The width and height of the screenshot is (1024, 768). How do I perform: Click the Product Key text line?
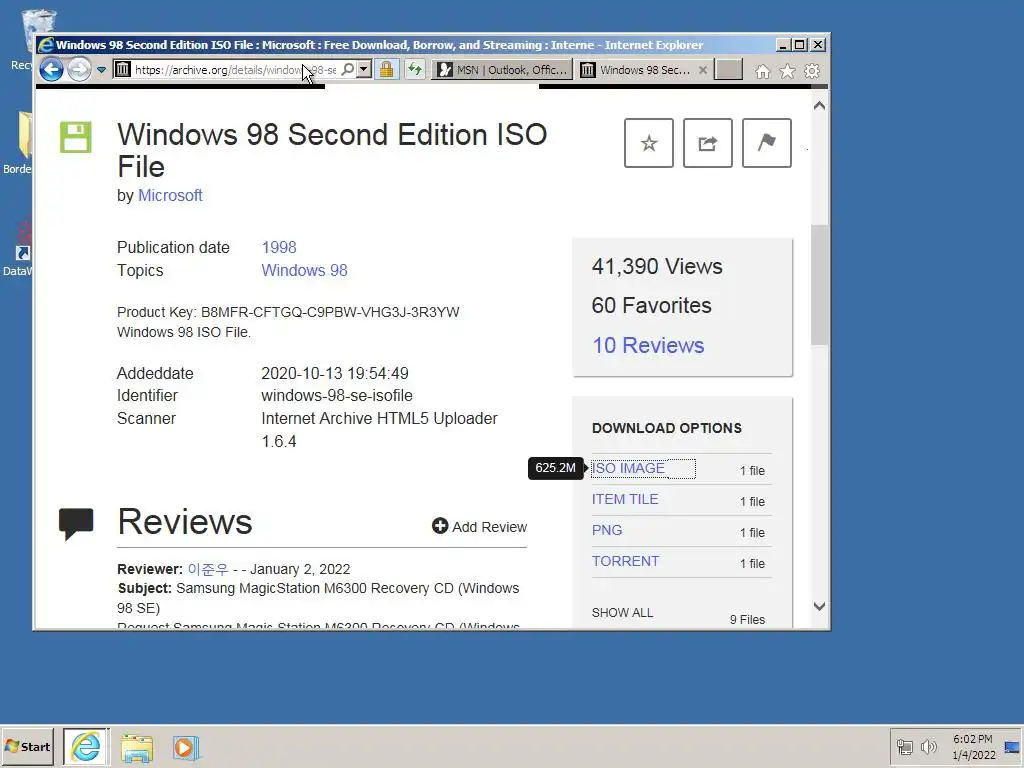[288, 312]
